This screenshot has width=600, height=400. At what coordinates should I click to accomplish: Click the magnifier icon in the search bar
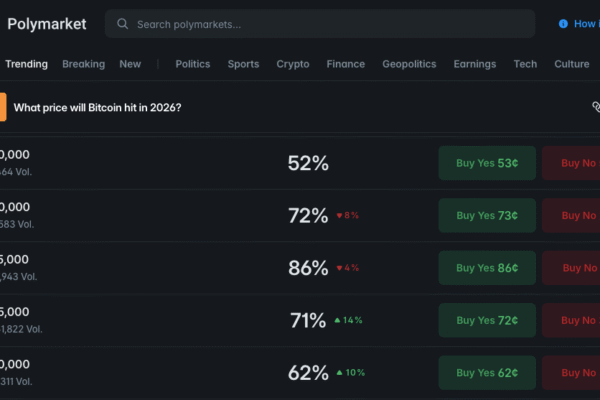point(122,24)
